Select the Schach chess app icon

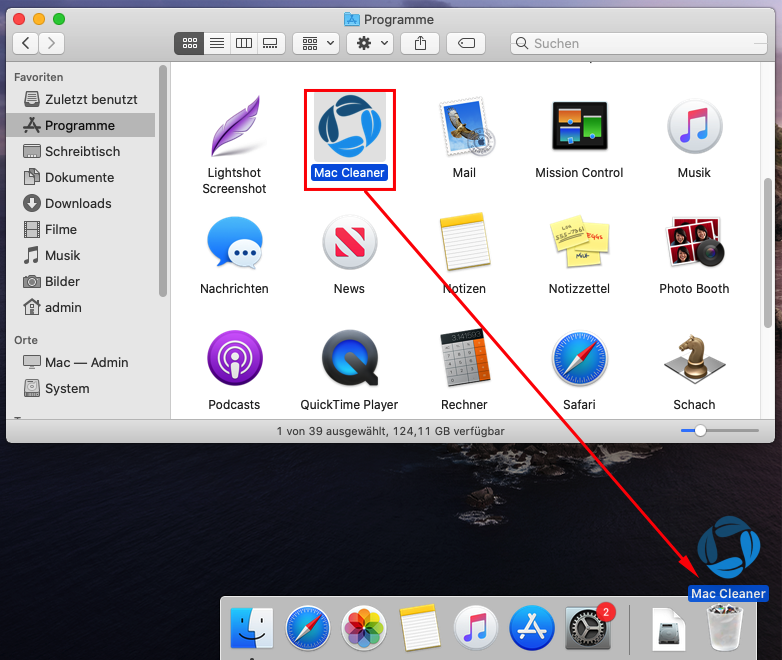[x=694, y=359]
